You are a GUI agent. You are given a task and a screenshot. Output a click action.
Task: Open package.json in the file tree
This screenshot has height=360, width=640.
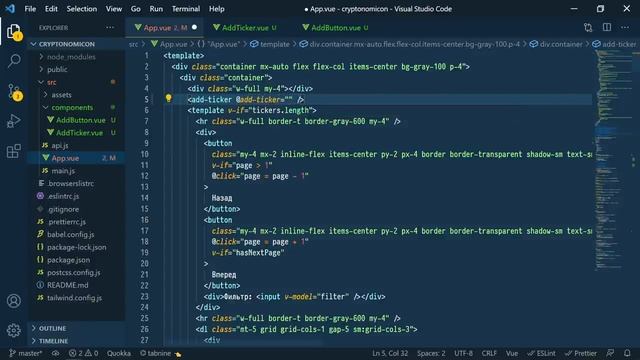tap(68, 260)
